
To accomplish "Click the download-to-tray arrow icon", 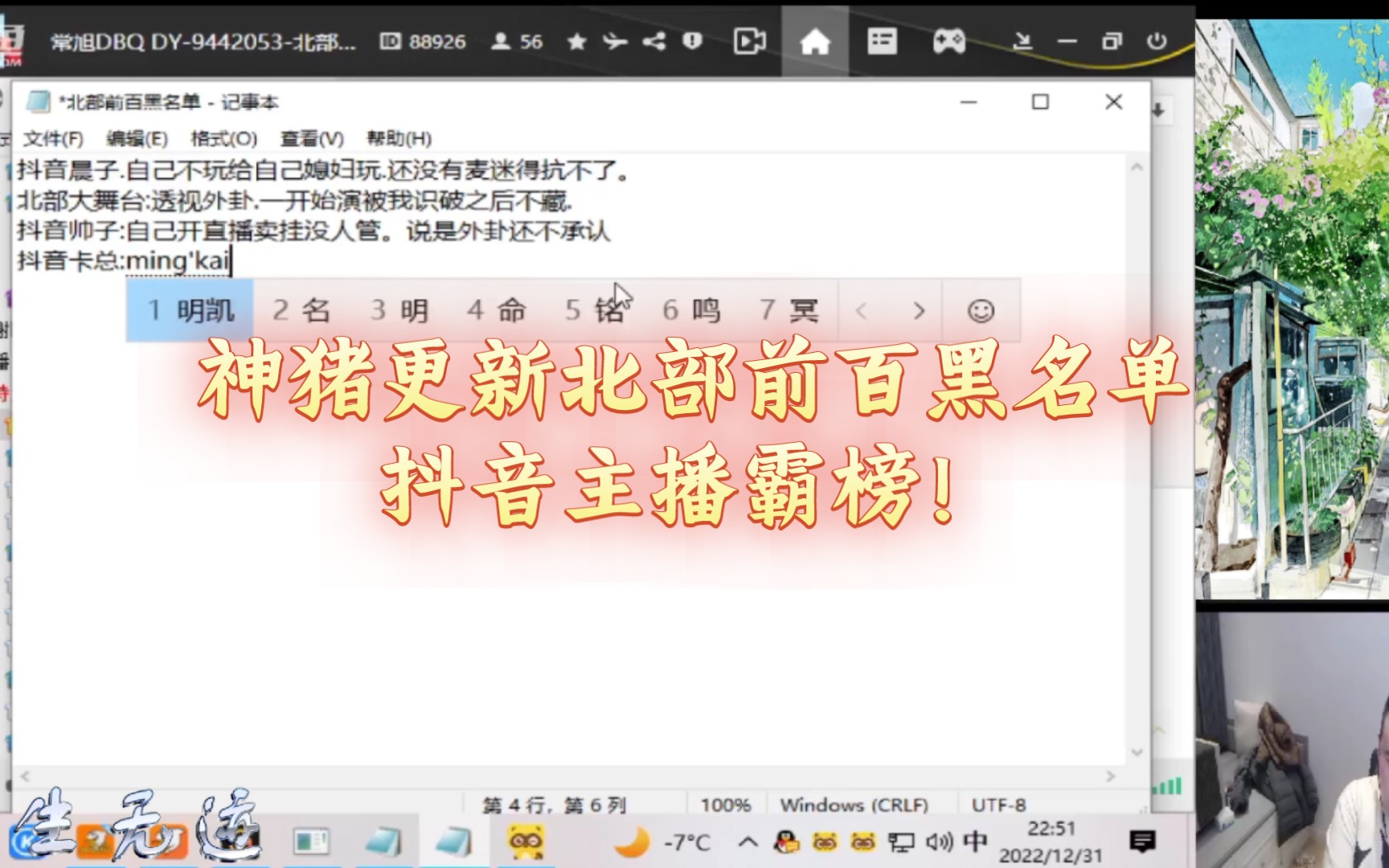I will click(x=1022, y=42).
